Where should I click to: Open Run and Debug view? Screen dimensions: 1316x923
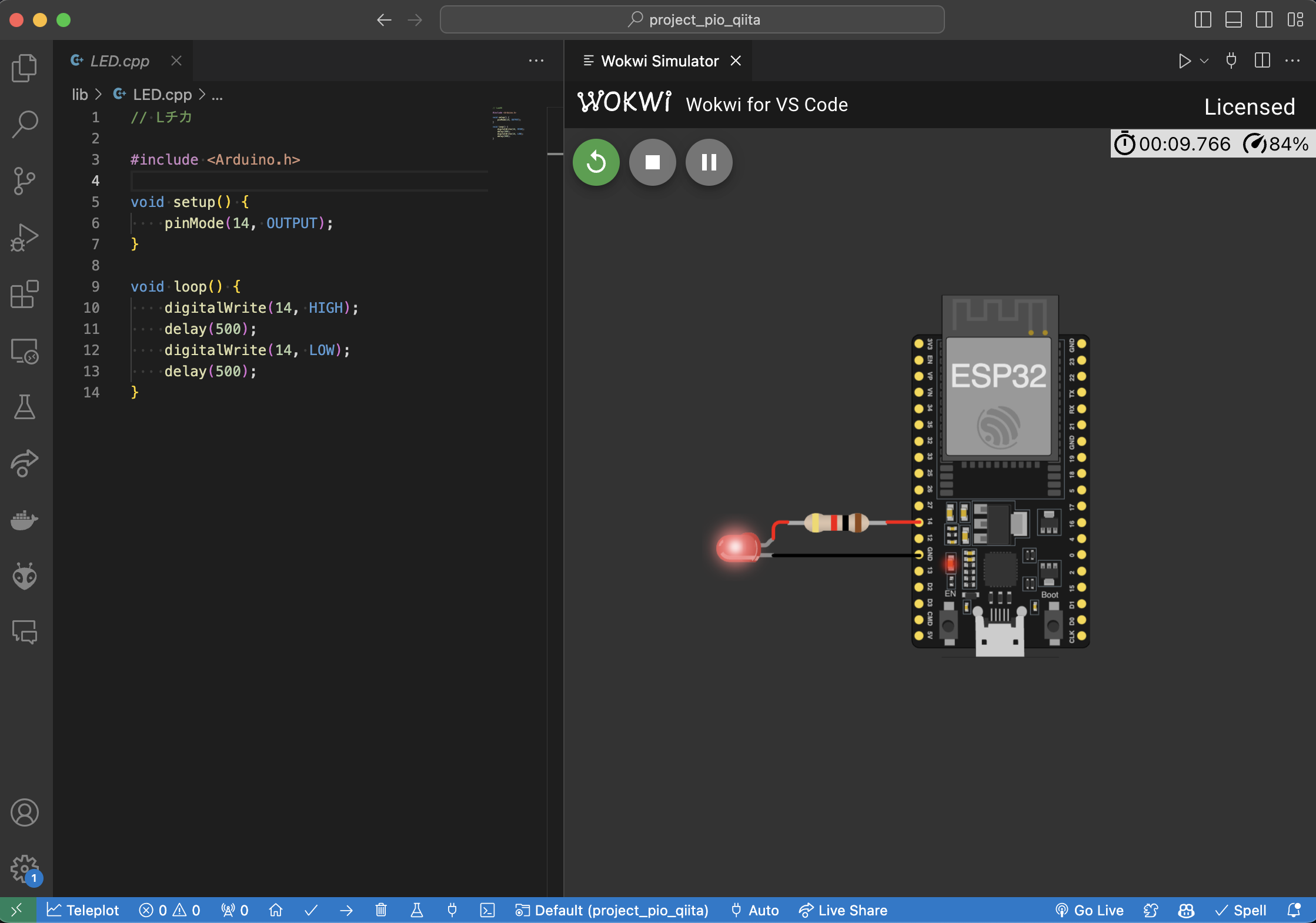click(25, 237)
